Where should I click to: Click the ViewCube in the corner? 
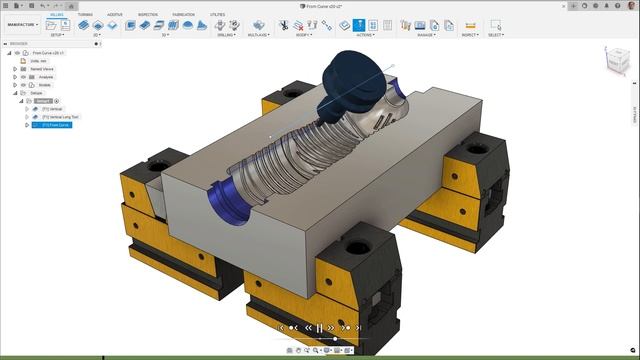coord(618,61)
